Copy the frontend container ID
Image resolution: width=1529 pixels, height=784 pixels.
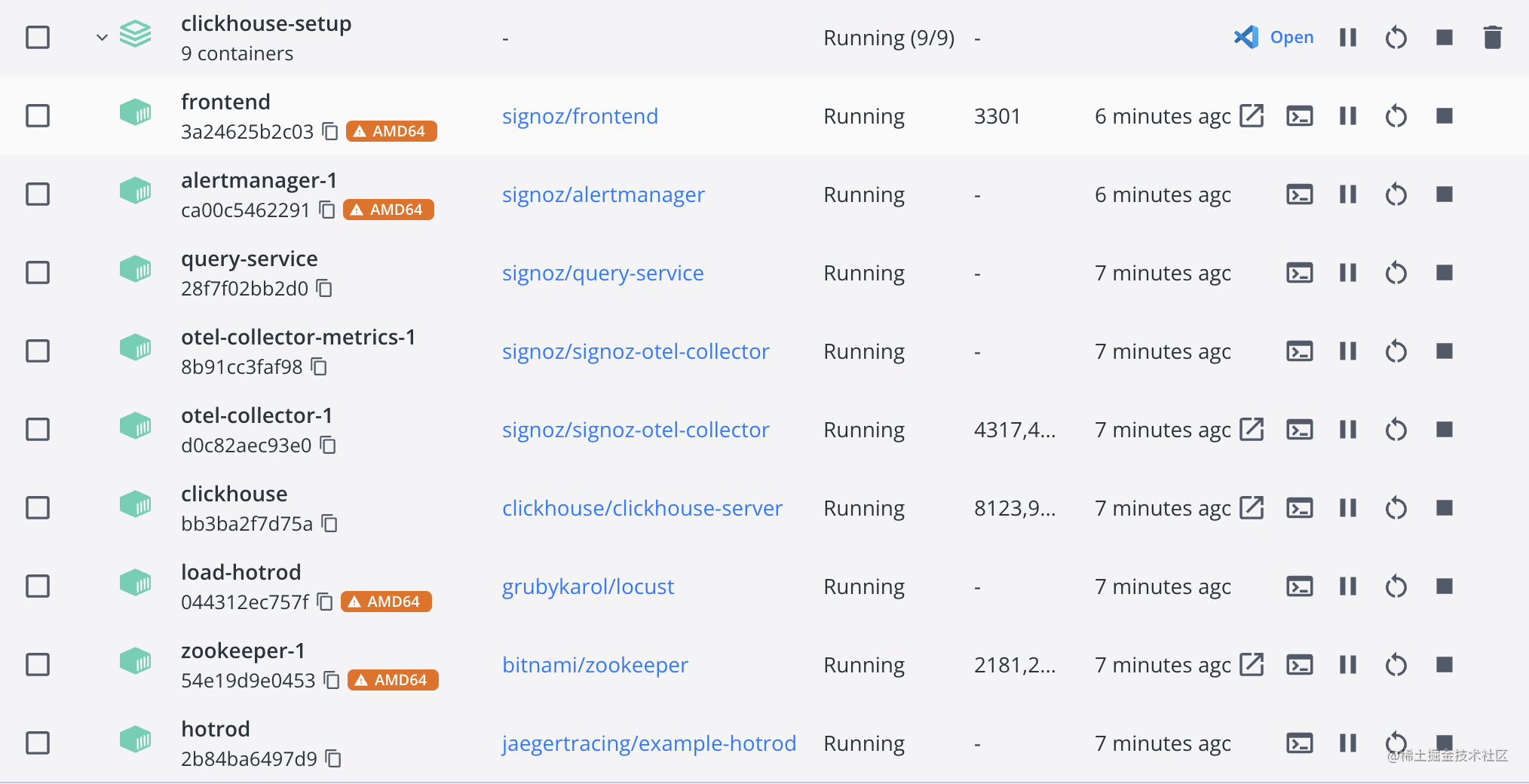pyautogui.click(x=330, y=132)
